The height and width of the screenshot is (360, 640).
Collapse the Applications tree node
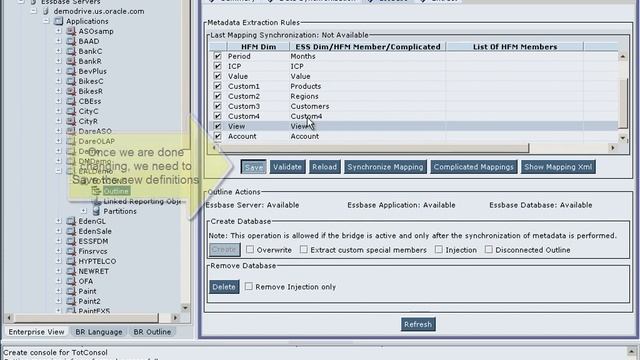click(46, 21)
